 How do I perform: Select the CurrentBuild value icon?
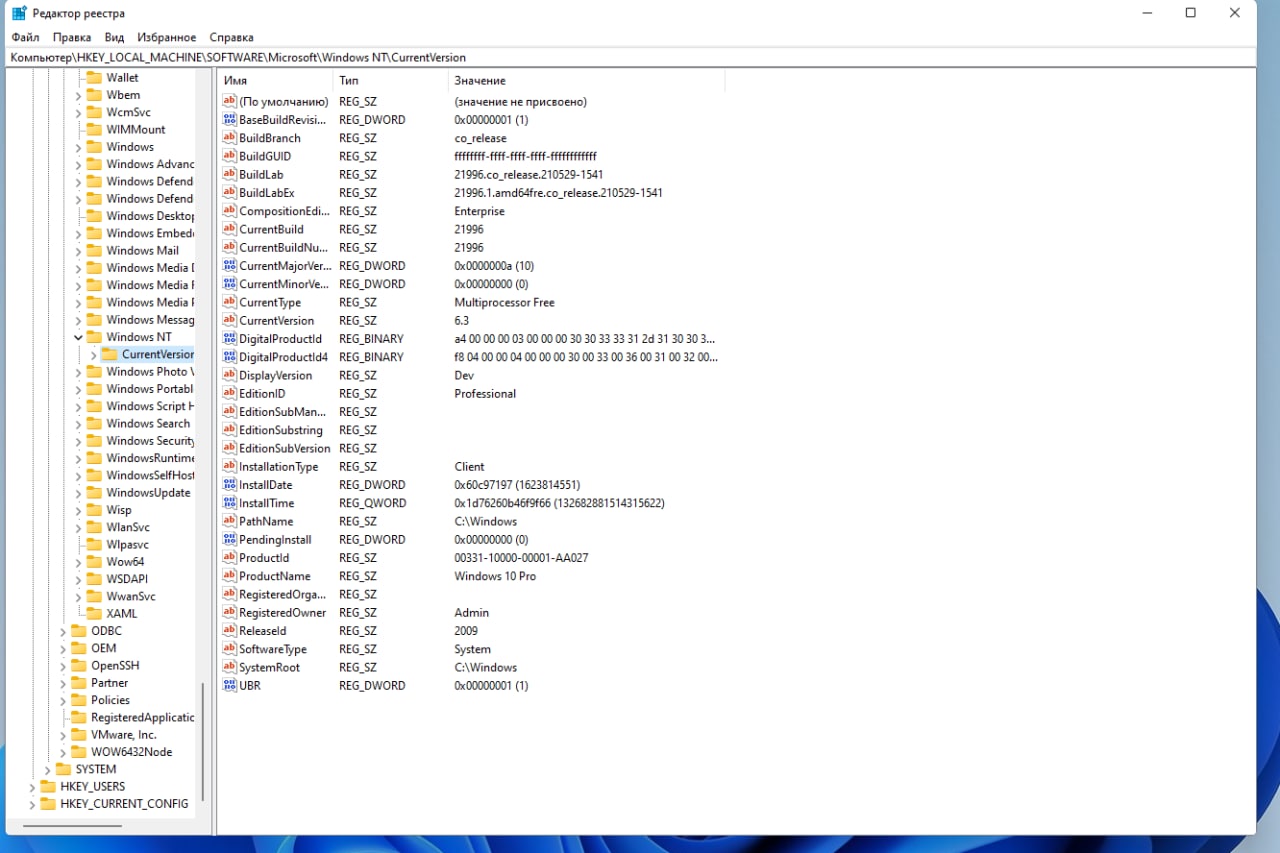(x=229, y=229)
